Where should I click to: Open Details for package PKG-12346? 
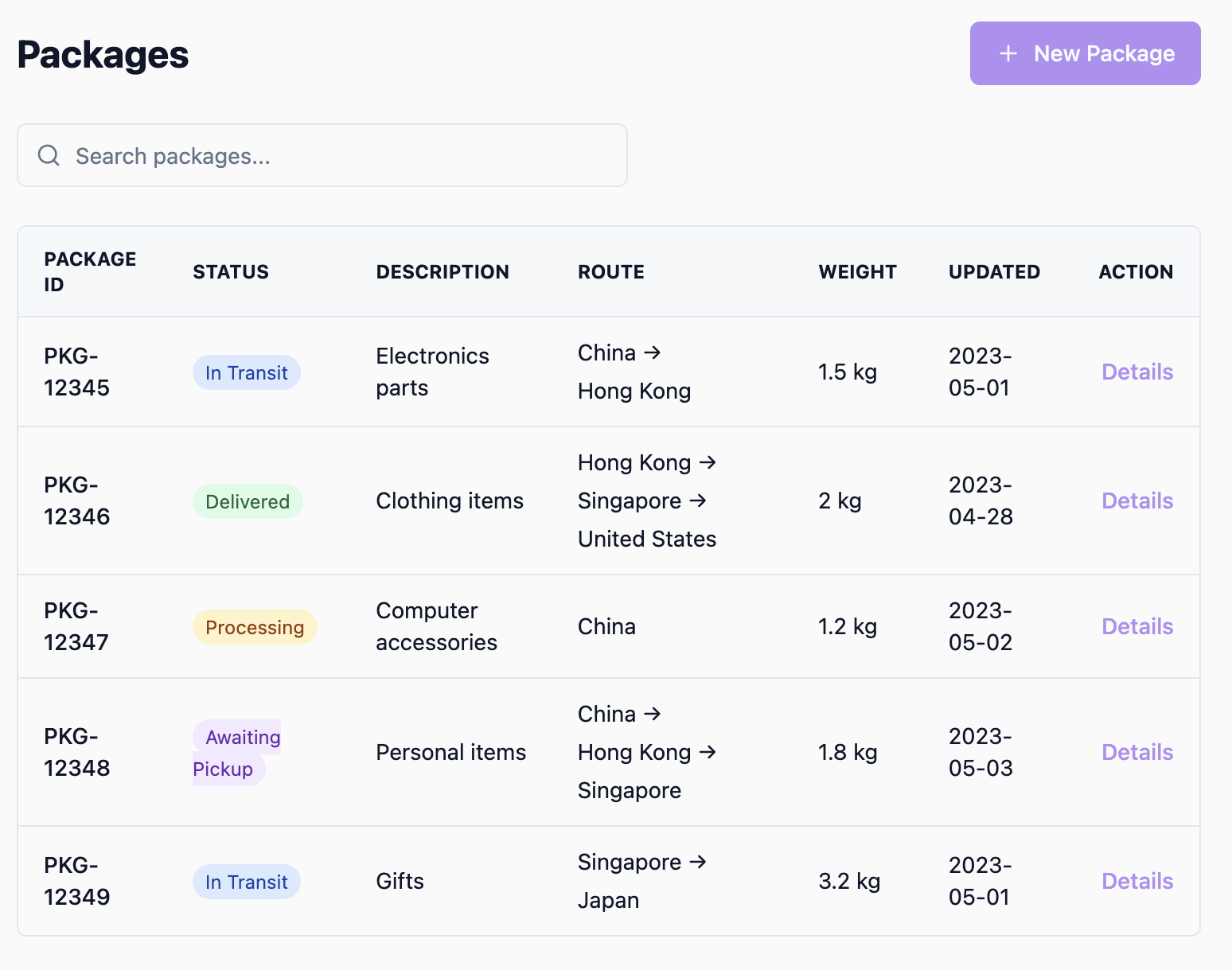point(1136,501)
